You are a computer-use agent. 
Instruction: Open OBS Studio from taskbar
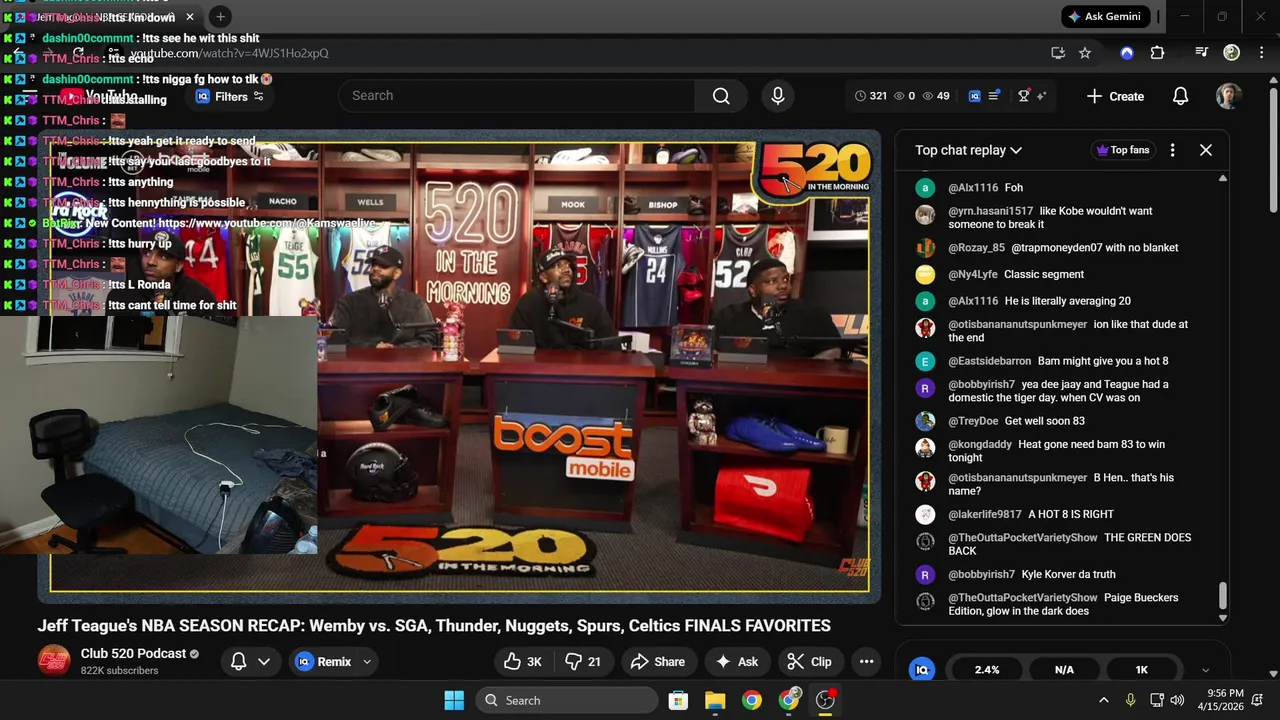click(825, 700)
